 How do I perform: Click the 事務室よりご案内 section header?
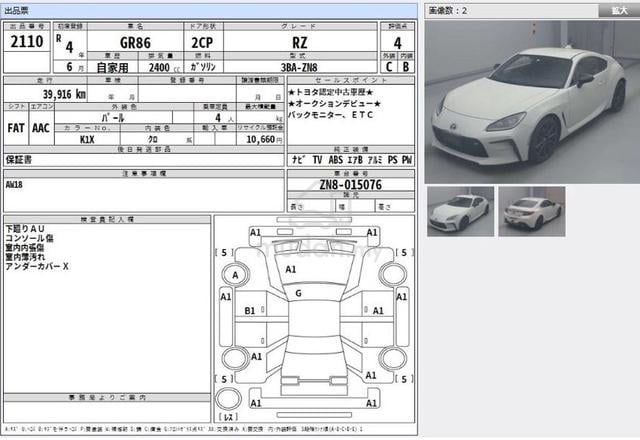[x=107, y=397]
